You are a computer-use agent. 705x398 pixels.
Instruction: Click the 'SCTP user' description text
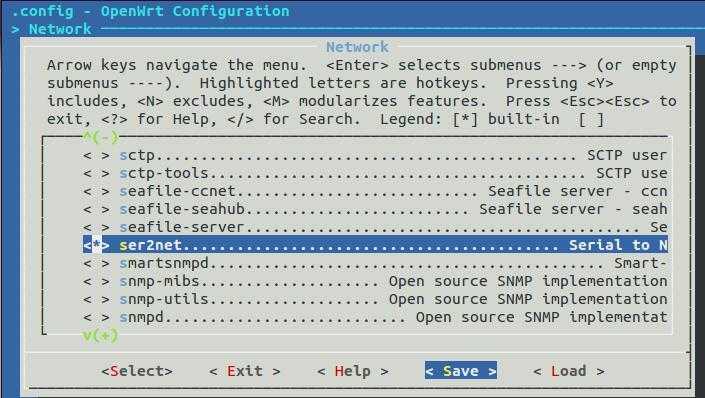(627, 155)
